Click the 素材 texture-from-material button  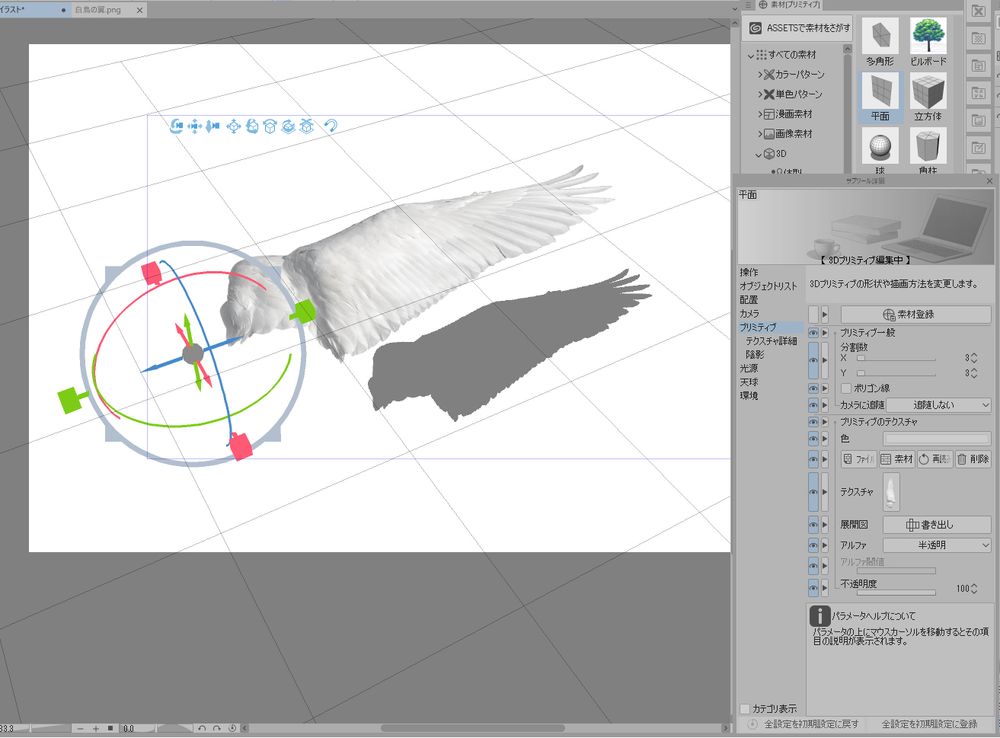(896, 459)
